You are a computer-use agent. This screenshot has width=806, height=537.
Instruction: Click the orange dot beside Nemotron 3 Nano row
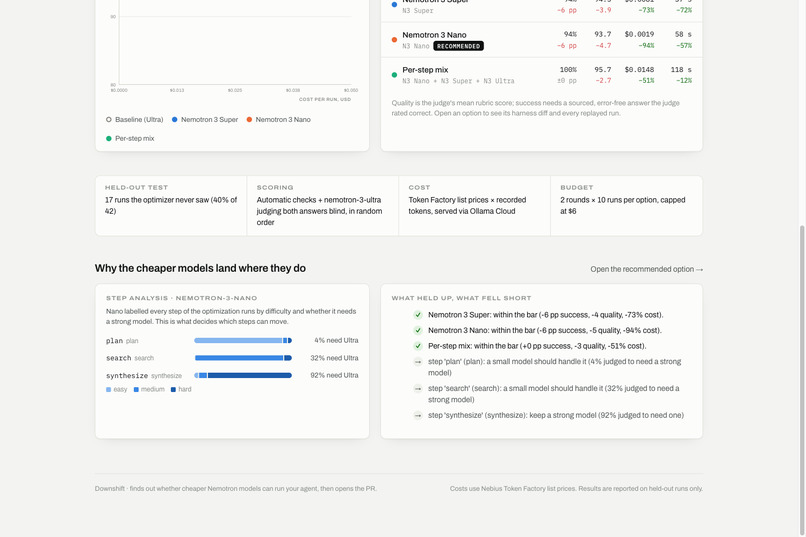pos(394,40)
